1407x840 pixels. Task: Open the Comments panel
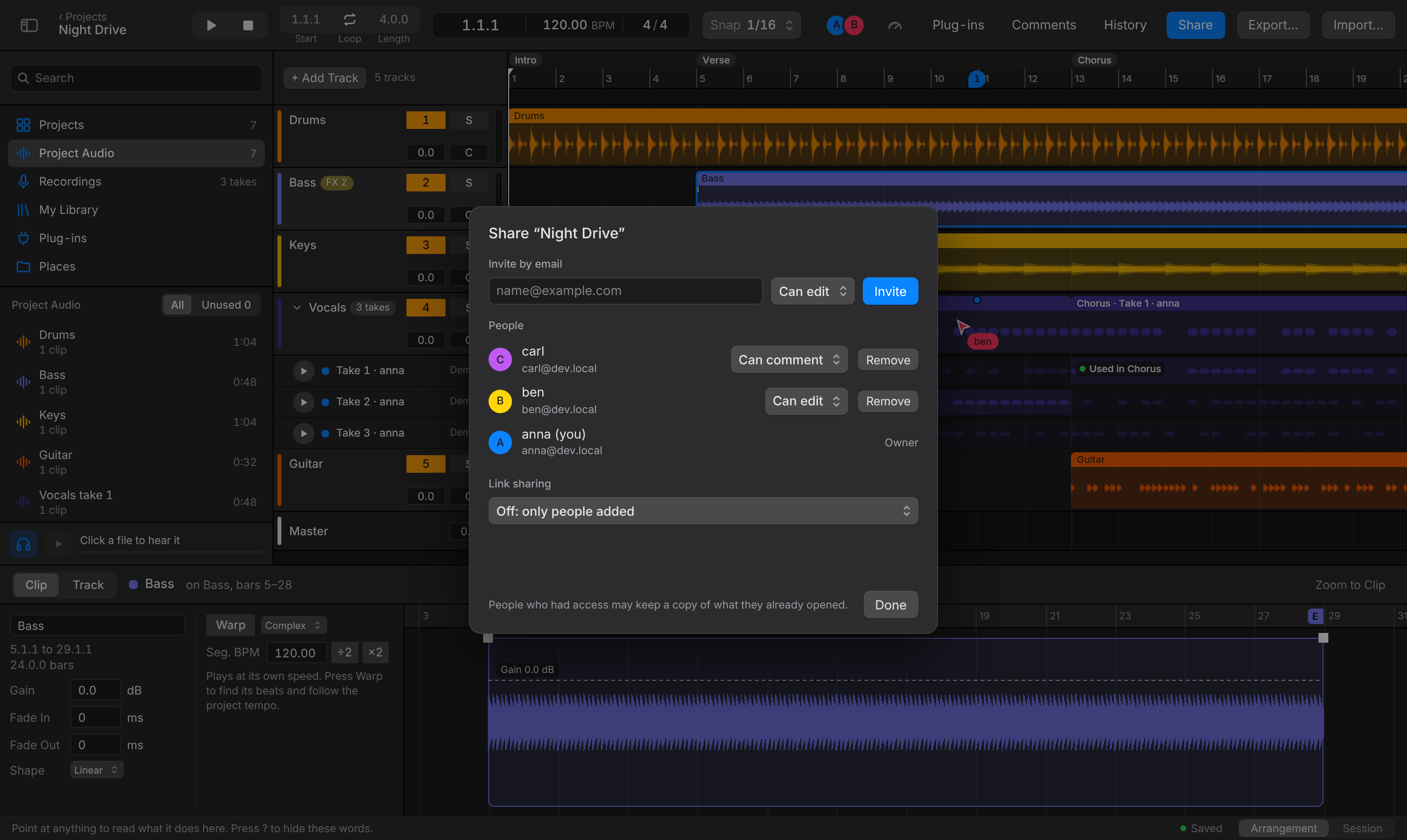[1044, 25]
